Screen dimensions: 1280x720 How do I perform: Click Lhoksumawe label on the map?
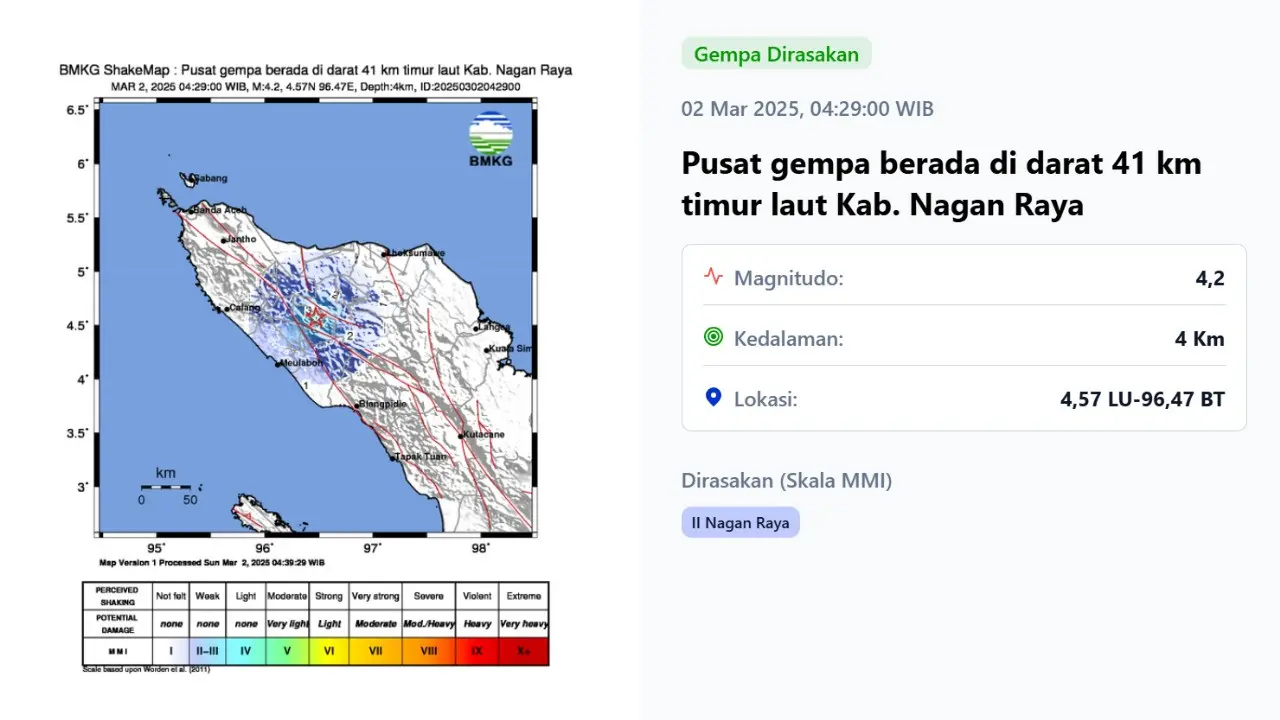point(415,254)
